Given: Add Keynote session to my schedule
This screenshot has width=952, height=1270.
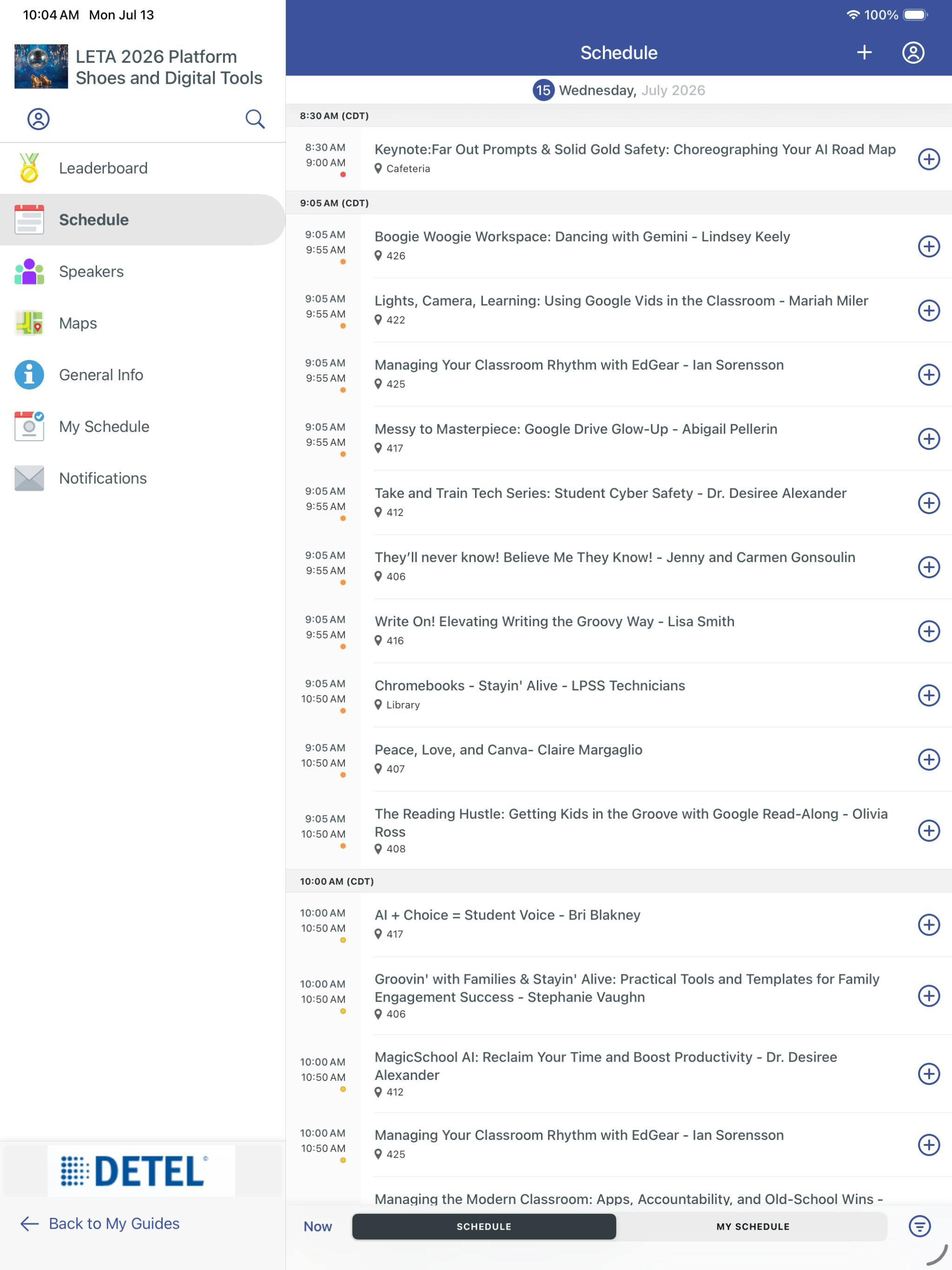Looking at the screenshot, I should click(x=928, y=159).
